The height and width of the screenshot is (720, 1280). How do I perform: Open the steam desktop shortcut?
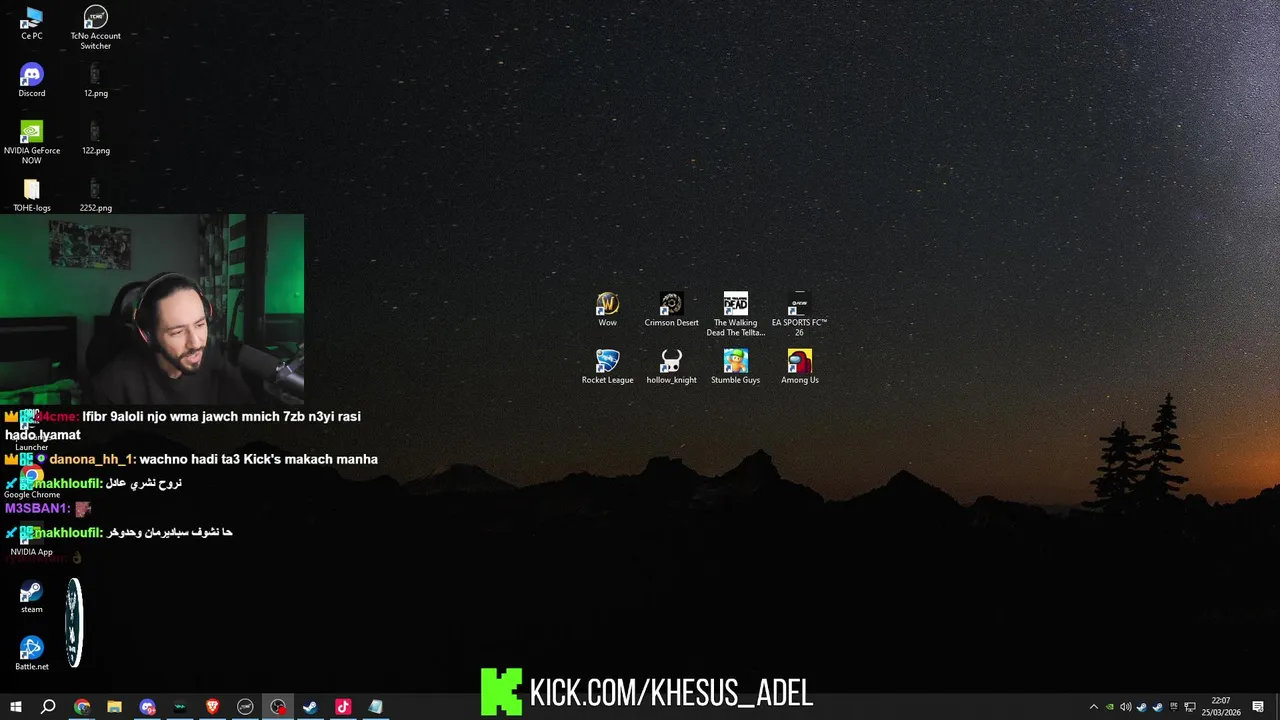tap(32, 597)
